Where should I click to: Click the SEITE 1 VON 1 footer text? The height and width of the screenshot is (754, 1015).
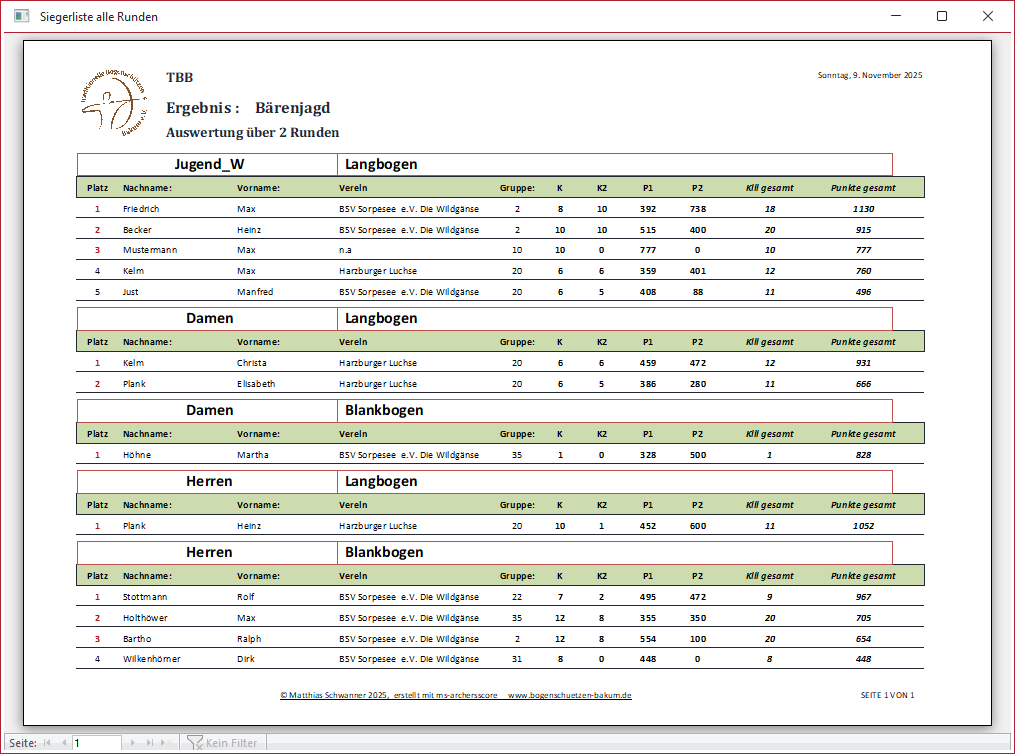coord(887,695)
